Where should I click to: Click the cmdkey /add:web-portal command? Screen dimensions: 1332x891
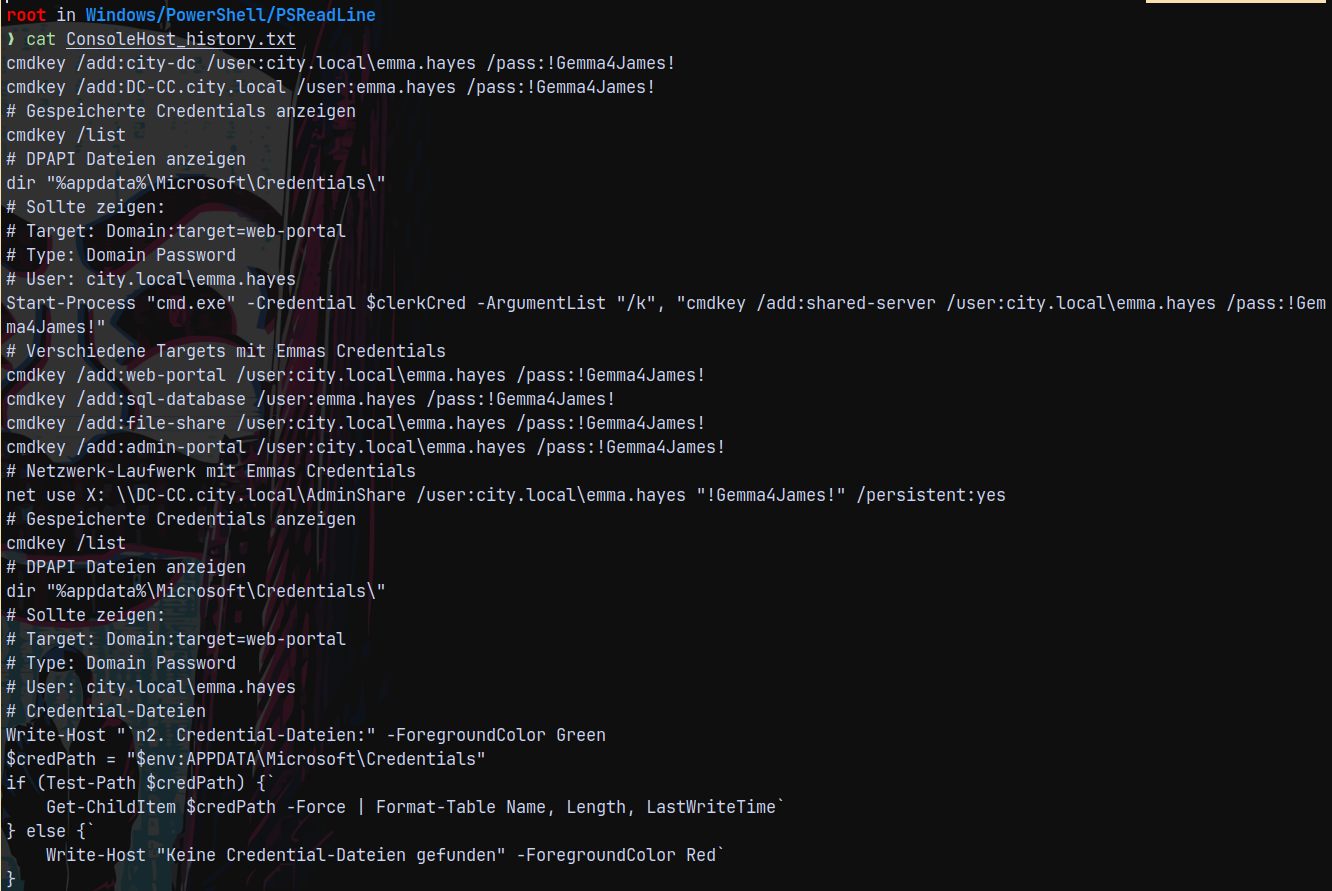tap(355, 375)
